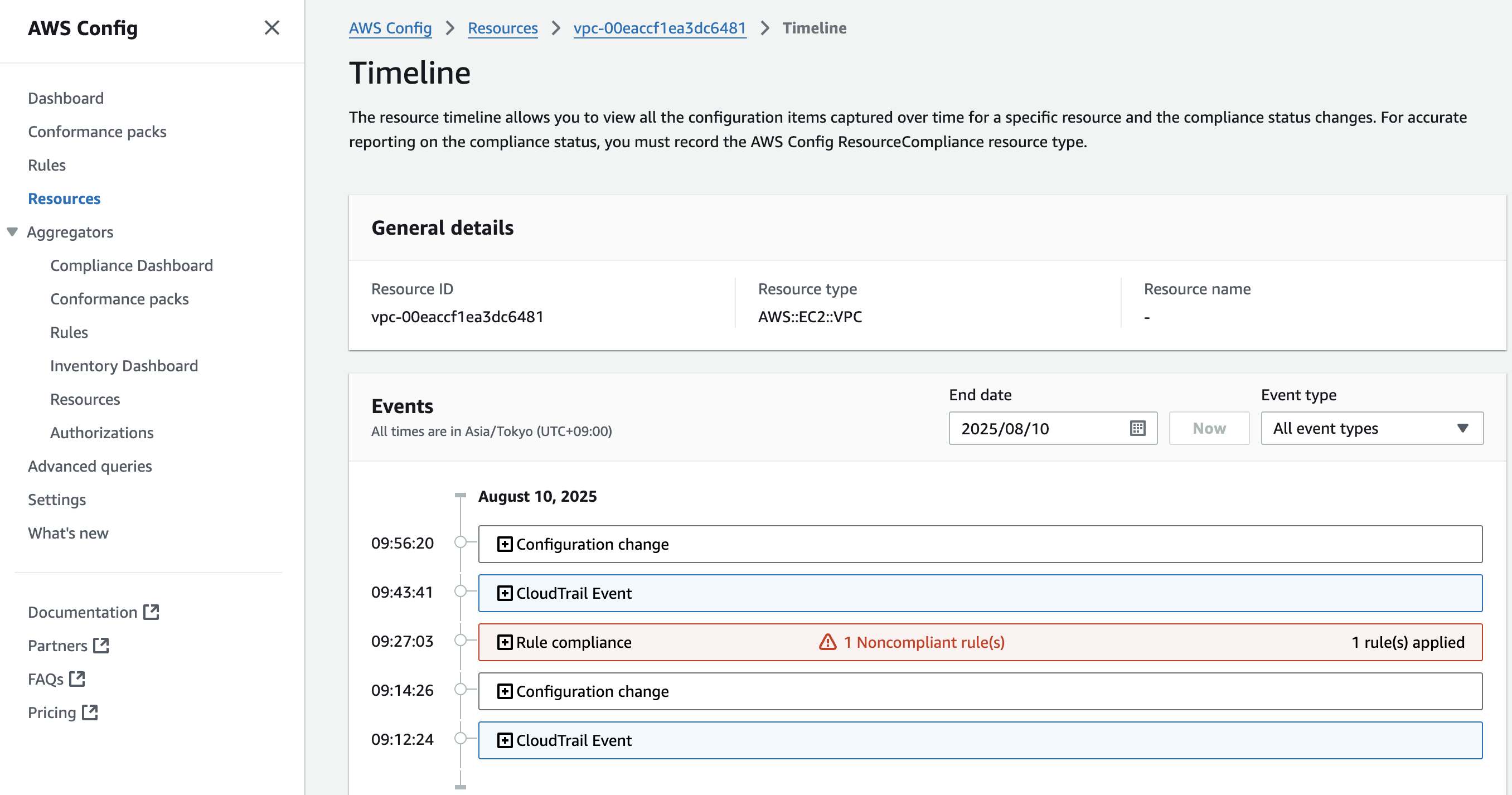
Task: Click the 09:43:41 timeline marker circle
Action: point(461,592)
